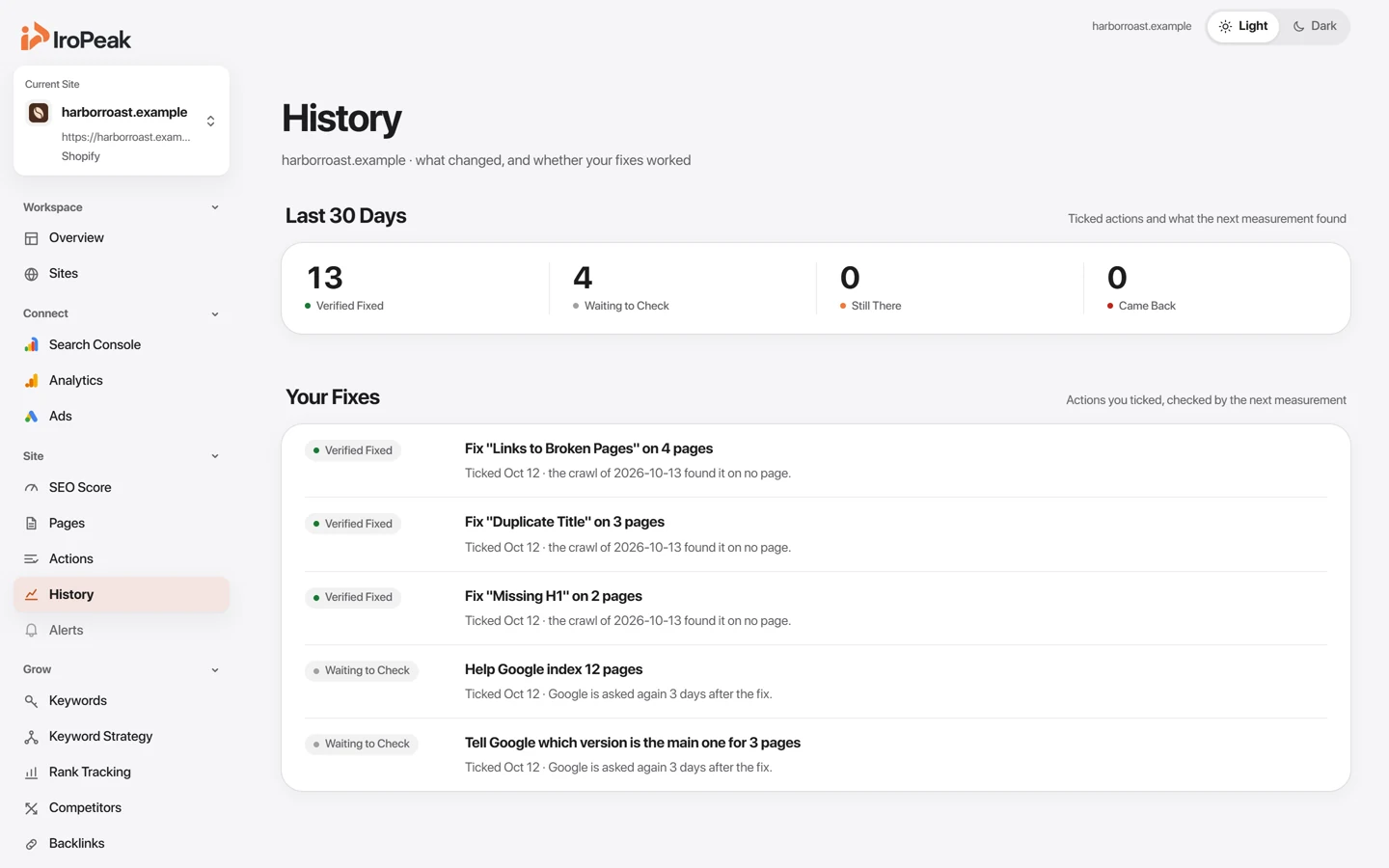This screenshot has width=1389, height=868.
Task: Collapse the Grow section
Action: coord(215,670)
